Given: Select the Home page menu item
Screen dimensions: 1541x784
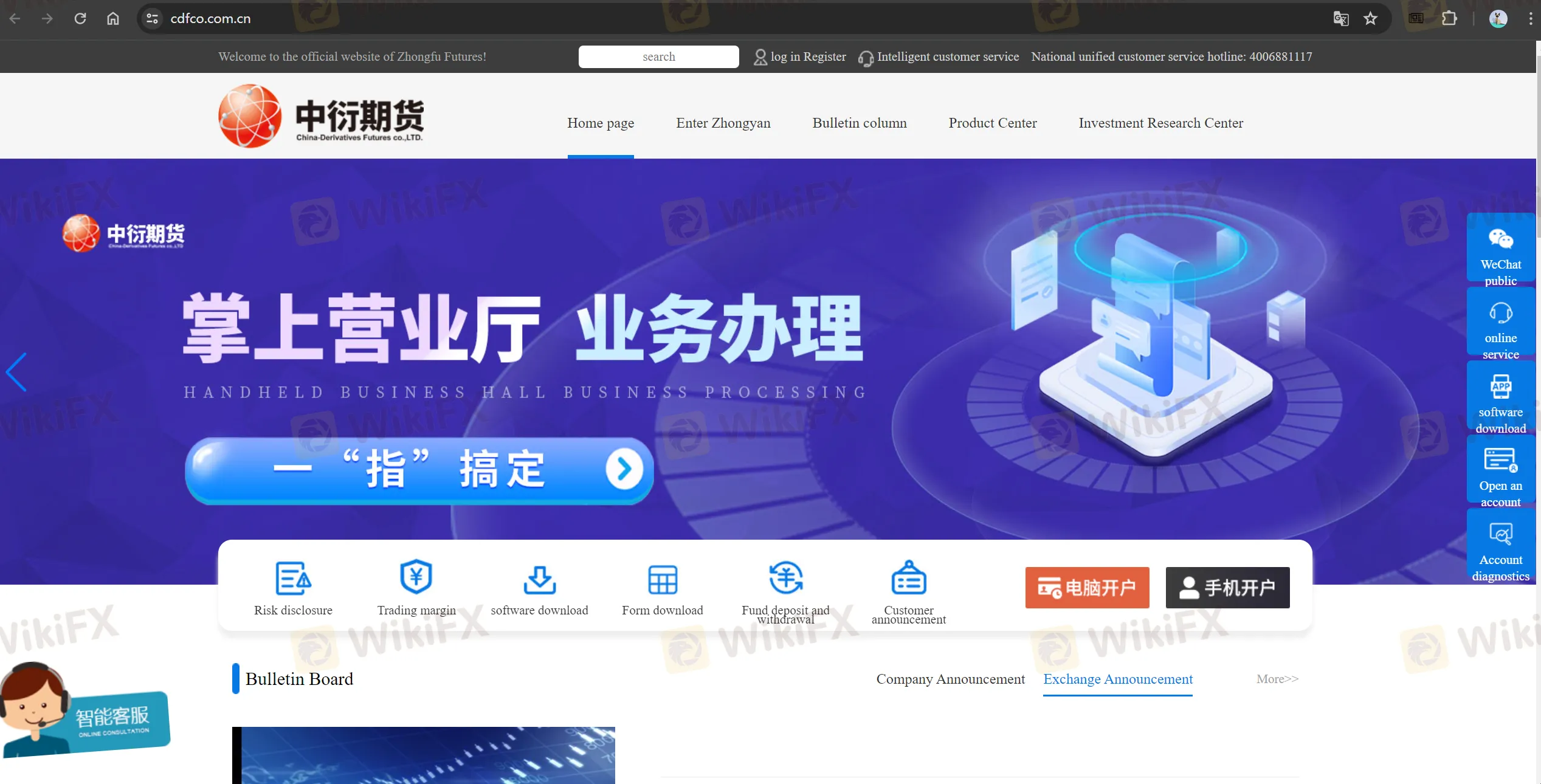Looking at the screenshot, I should point(600,123).
